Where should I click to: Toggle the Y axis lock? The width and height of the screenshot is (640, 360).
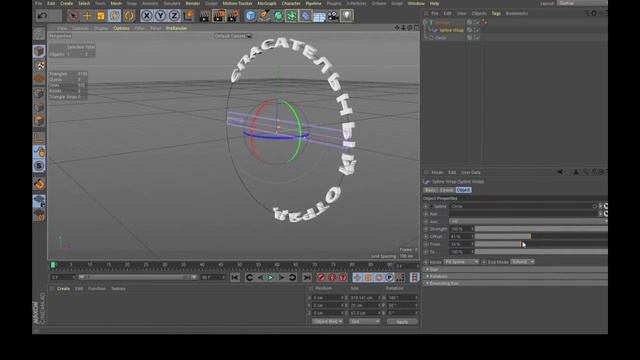160,16
